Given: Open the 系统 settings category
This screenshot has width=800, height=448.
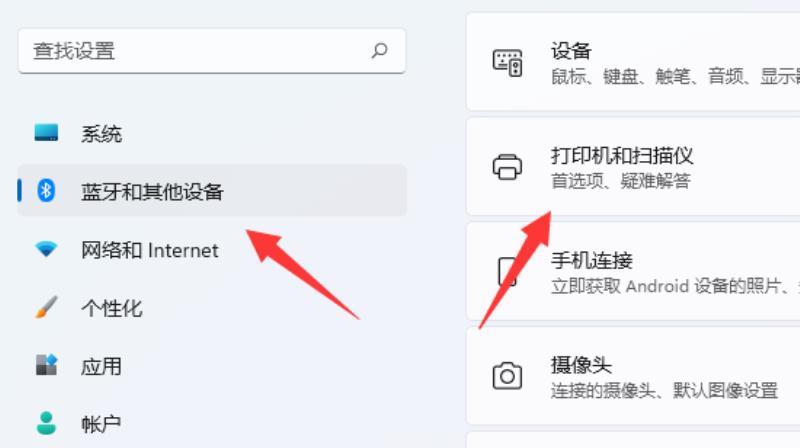Looking at the screenshot, I should coord(212,133).
